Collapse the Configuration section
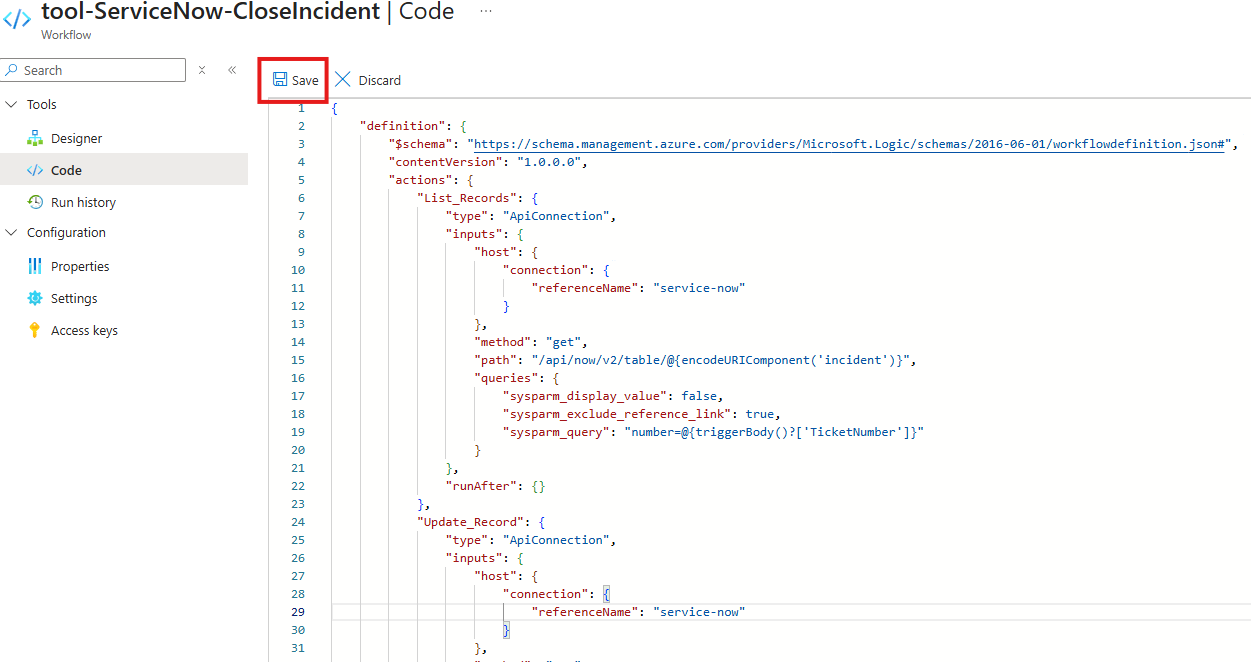 pyautogui.click(x=12, y=233)
